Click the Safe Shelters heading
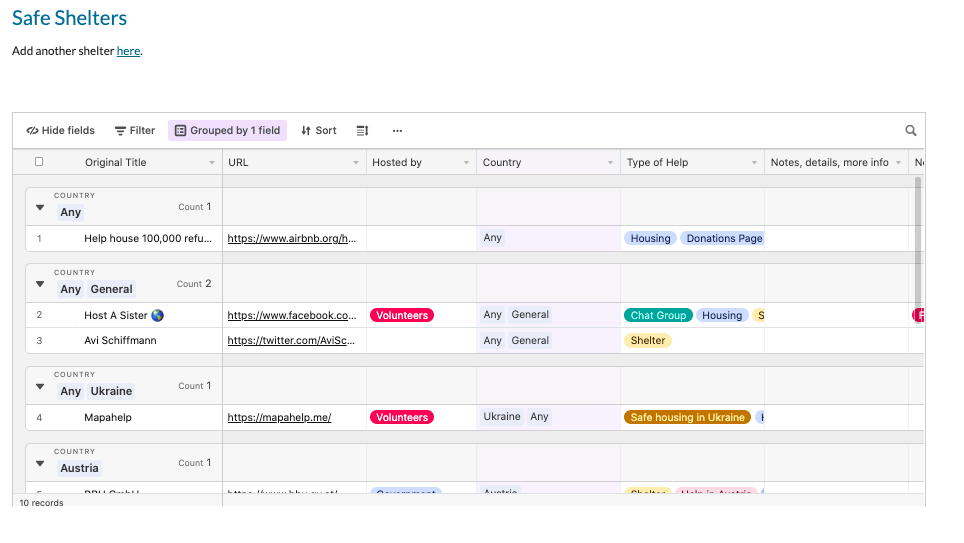Image resolution: width=964 pixels, height=543 pixels. pos(69,18)
